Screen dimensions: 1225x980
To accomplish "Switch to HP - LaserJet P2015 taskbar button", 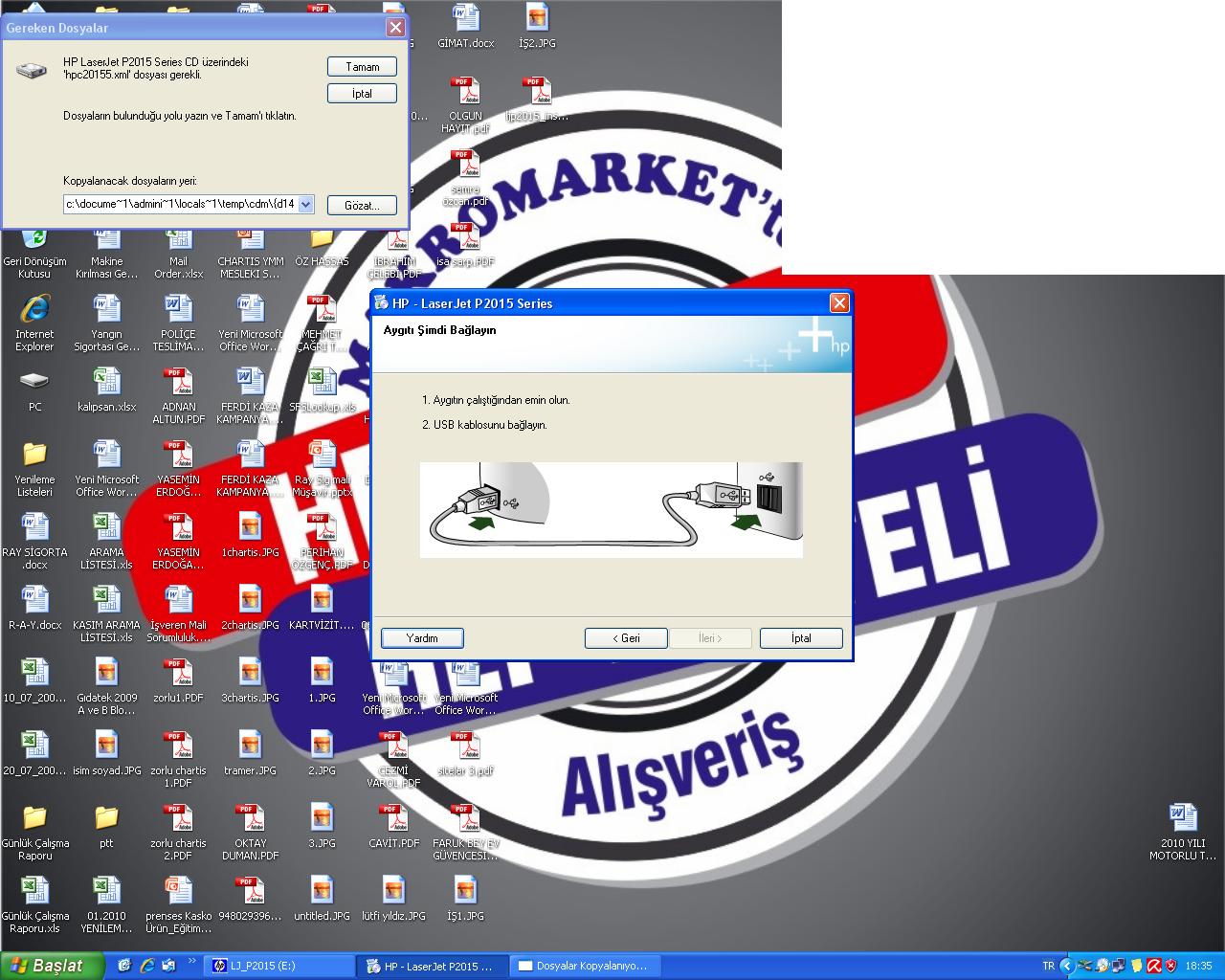I will [x=433, y=966].
